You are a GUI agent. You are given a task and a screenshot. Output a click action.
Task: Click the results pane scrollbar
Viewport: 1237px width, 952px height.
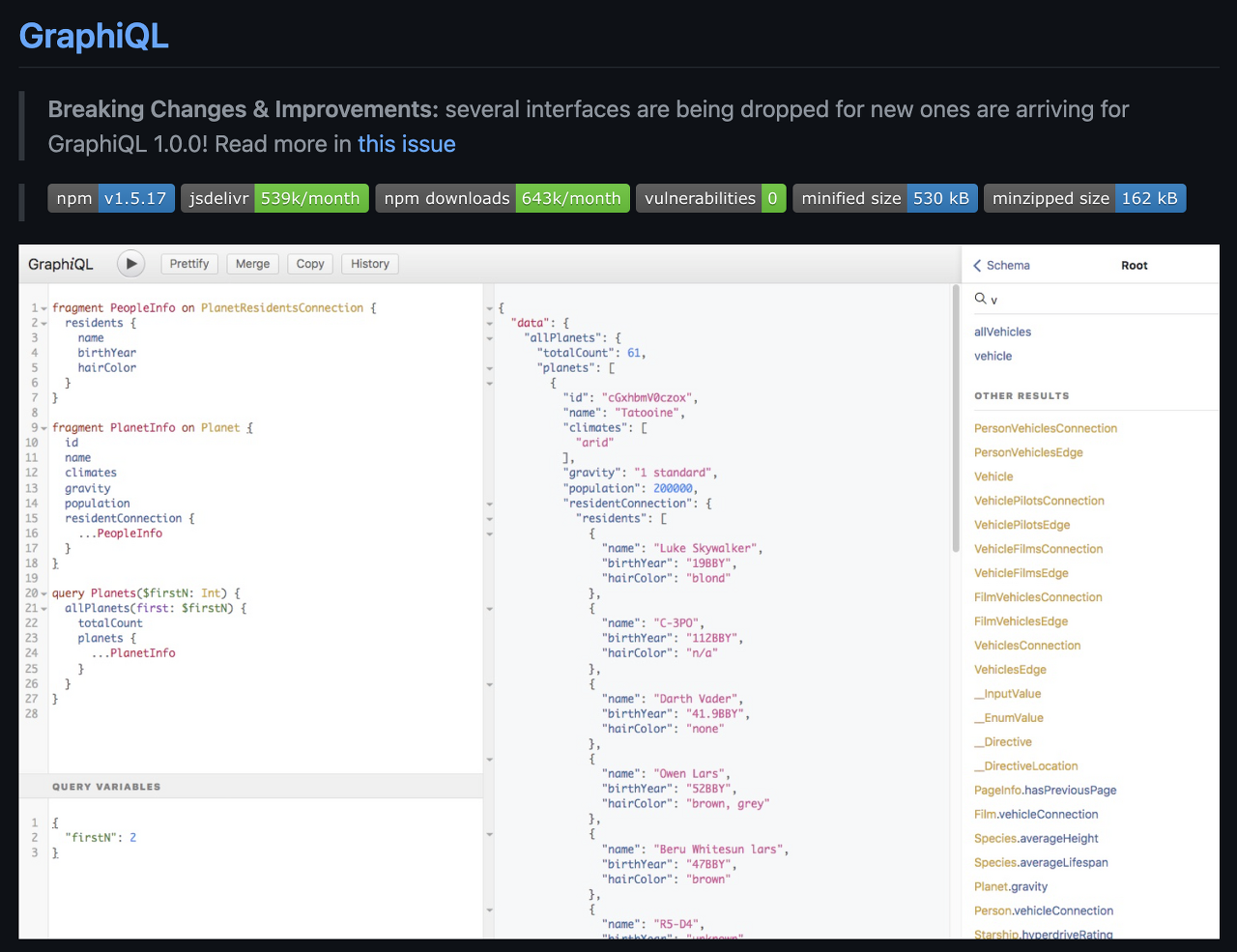coord(956,420)
